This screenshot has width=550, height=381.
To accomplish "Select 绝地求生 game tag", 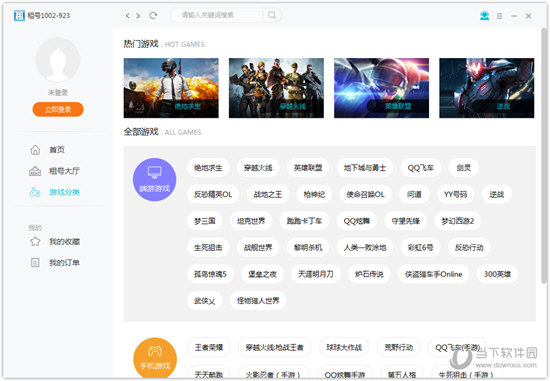I will coord(208,168).
